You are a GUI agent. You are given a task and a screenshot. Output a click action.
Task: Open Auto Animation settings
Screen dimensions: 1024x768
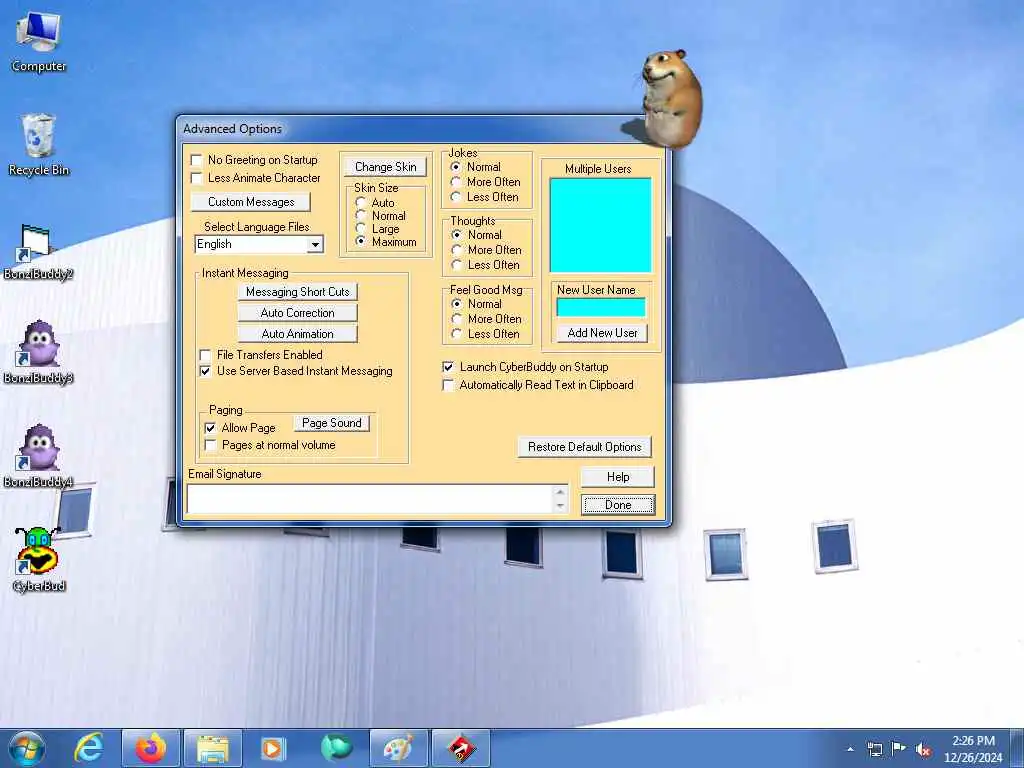click(297, 334)
